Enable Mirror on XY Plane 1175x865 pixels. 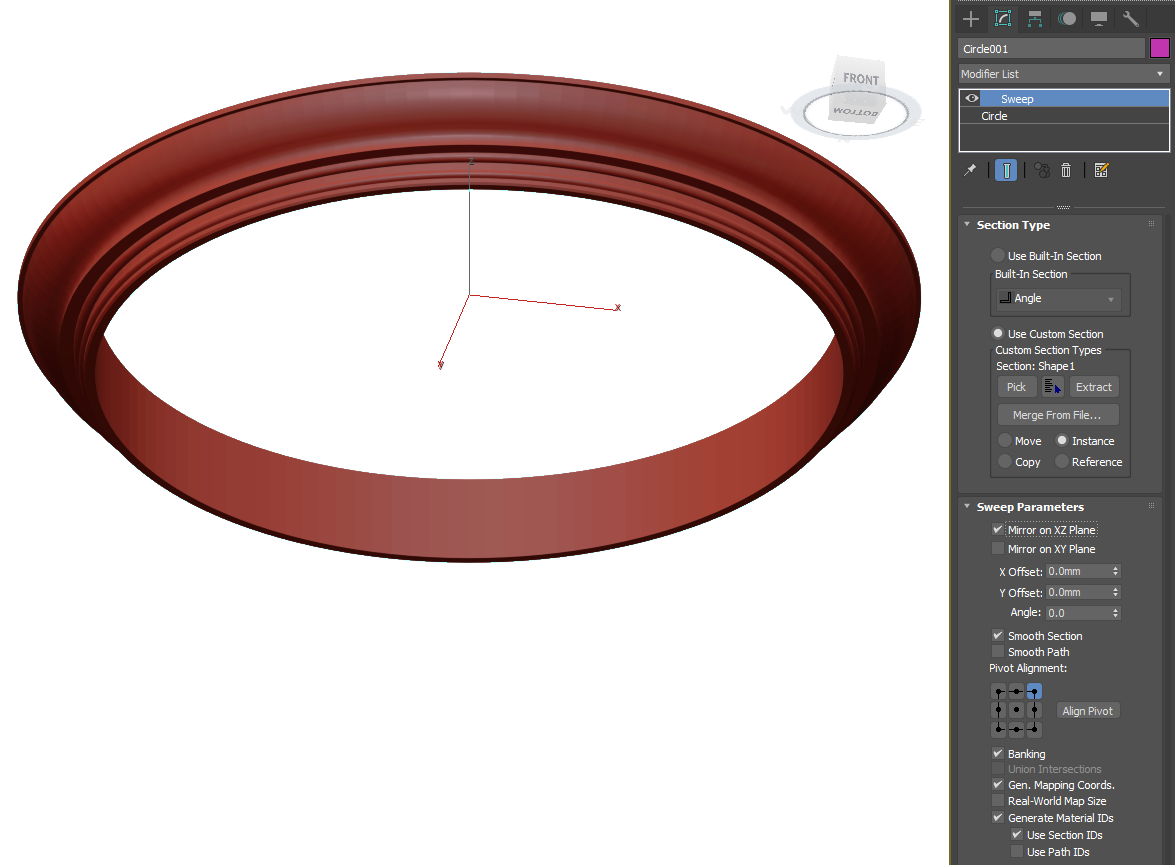point(997,548)
